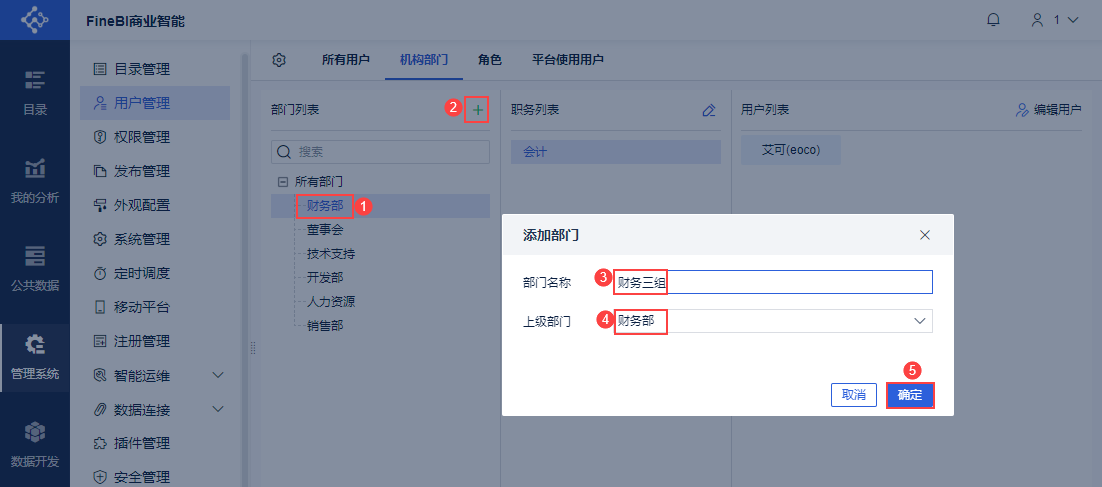Click the edit pencil icon in 职务列表
This screenshot has height=487, width=1102.
(709, 110)
